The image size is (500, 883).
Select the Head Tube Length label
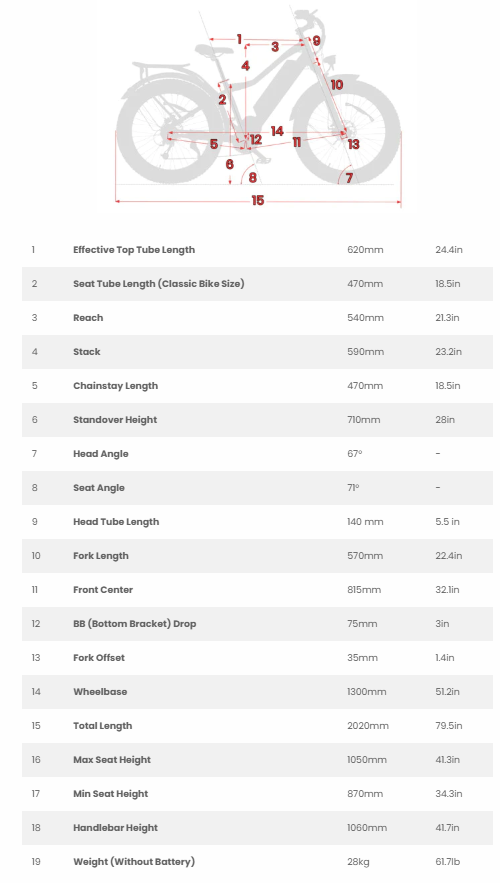tap(116, 521)
